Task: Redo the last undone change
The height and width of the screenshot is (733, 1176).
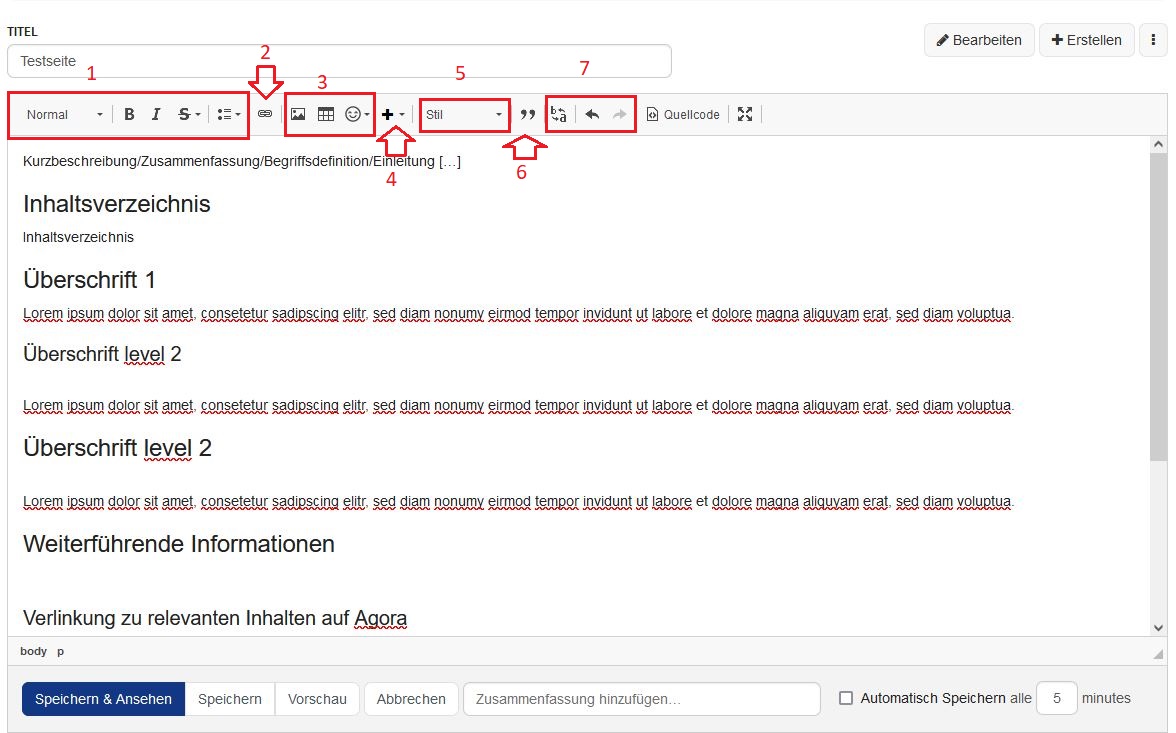Action: 620,114
